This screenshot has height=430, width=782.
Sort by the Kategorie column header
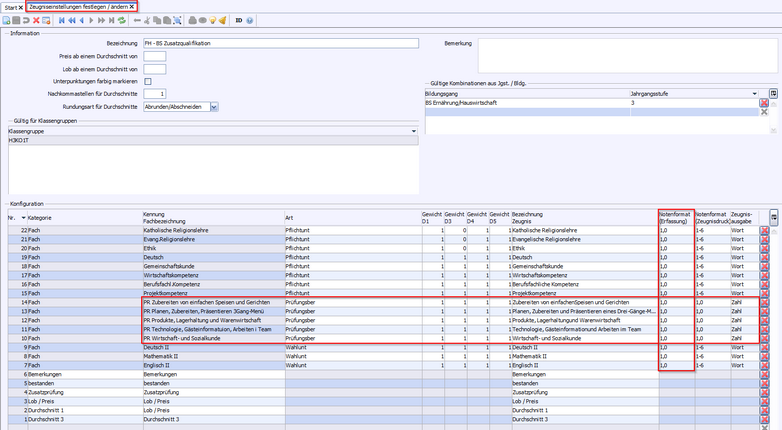coord(40,217)
